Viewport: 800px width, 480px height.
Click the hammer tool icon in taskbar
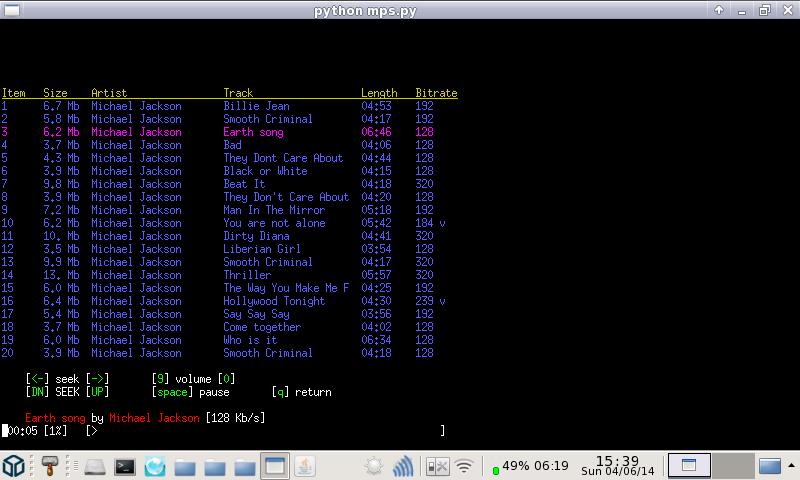coord(49,466)
